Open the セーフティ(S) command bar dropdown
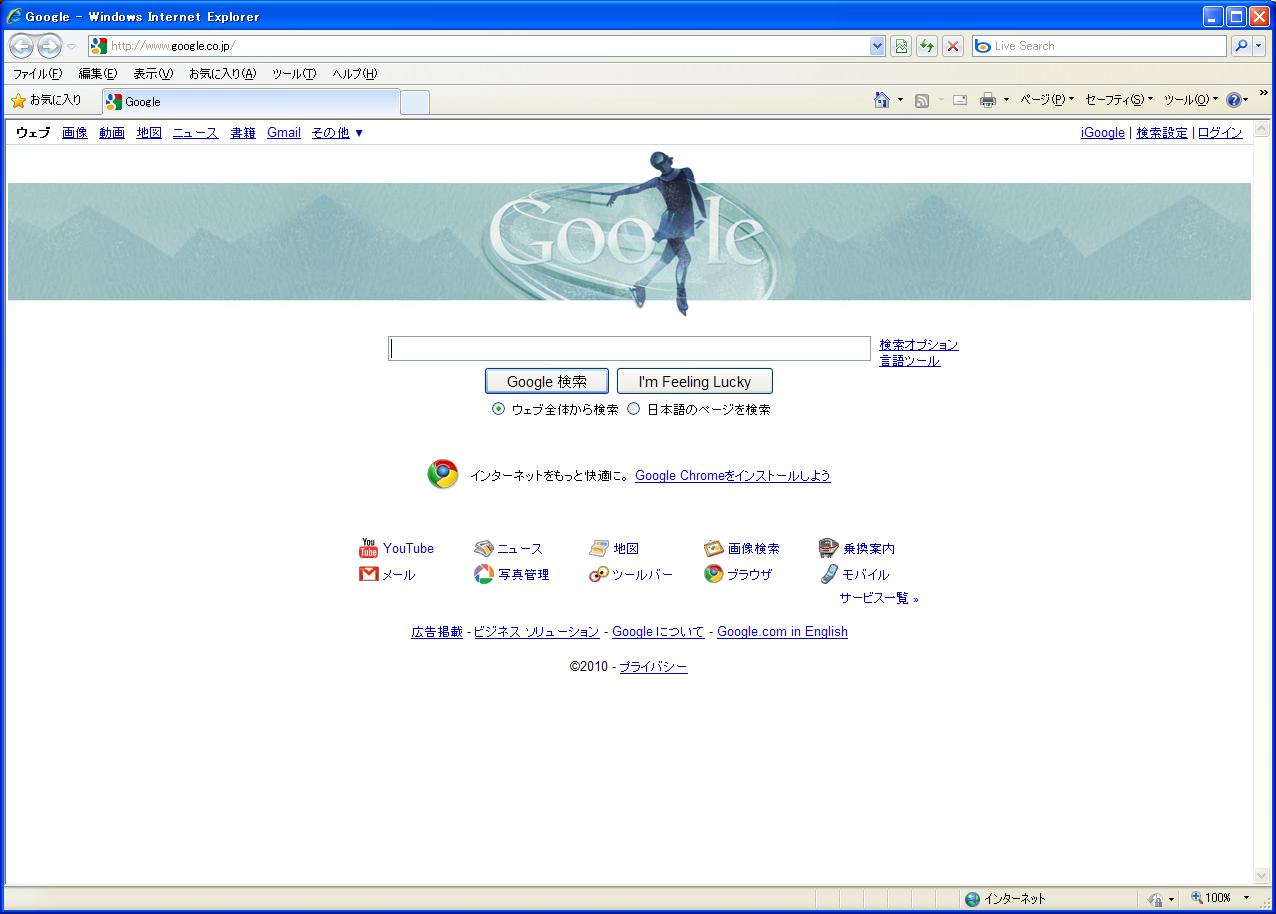 [1119, 100]
